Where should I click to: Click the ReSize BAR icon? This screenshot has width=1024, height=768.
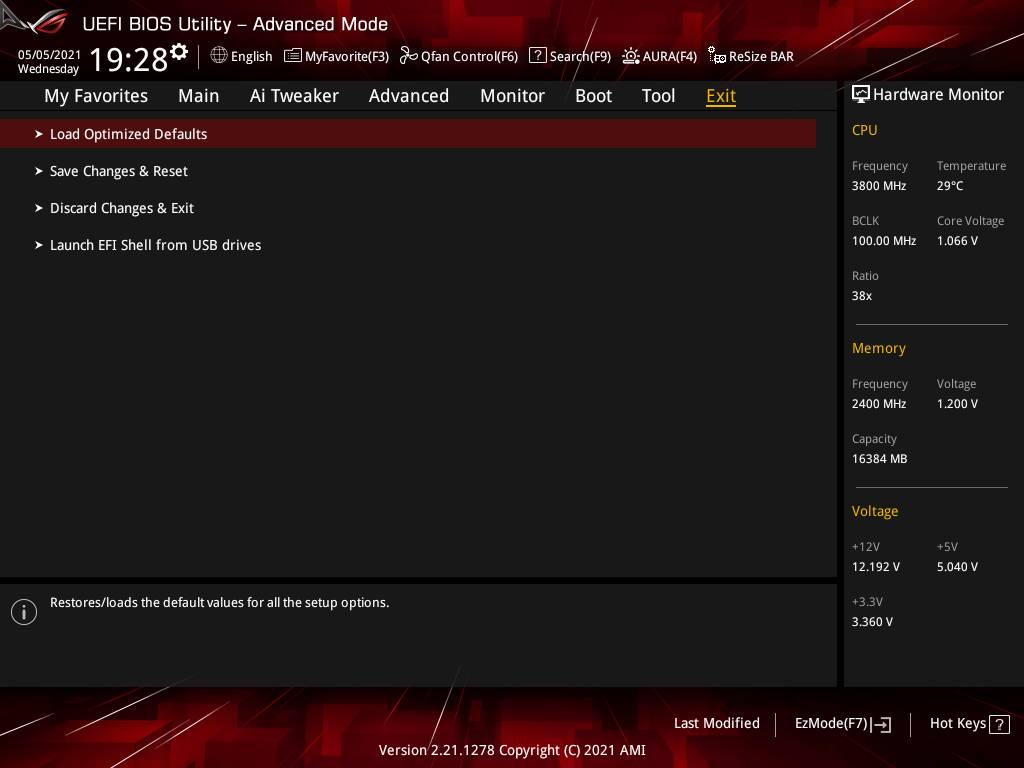pyautogui.click(x=717, y=56)
